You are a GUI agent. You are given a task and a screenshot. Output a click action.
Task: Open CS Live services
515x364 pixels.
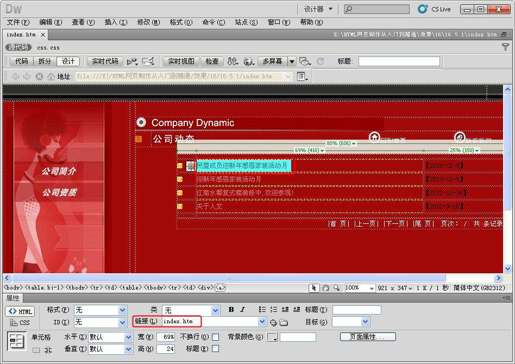coord(434,9)
